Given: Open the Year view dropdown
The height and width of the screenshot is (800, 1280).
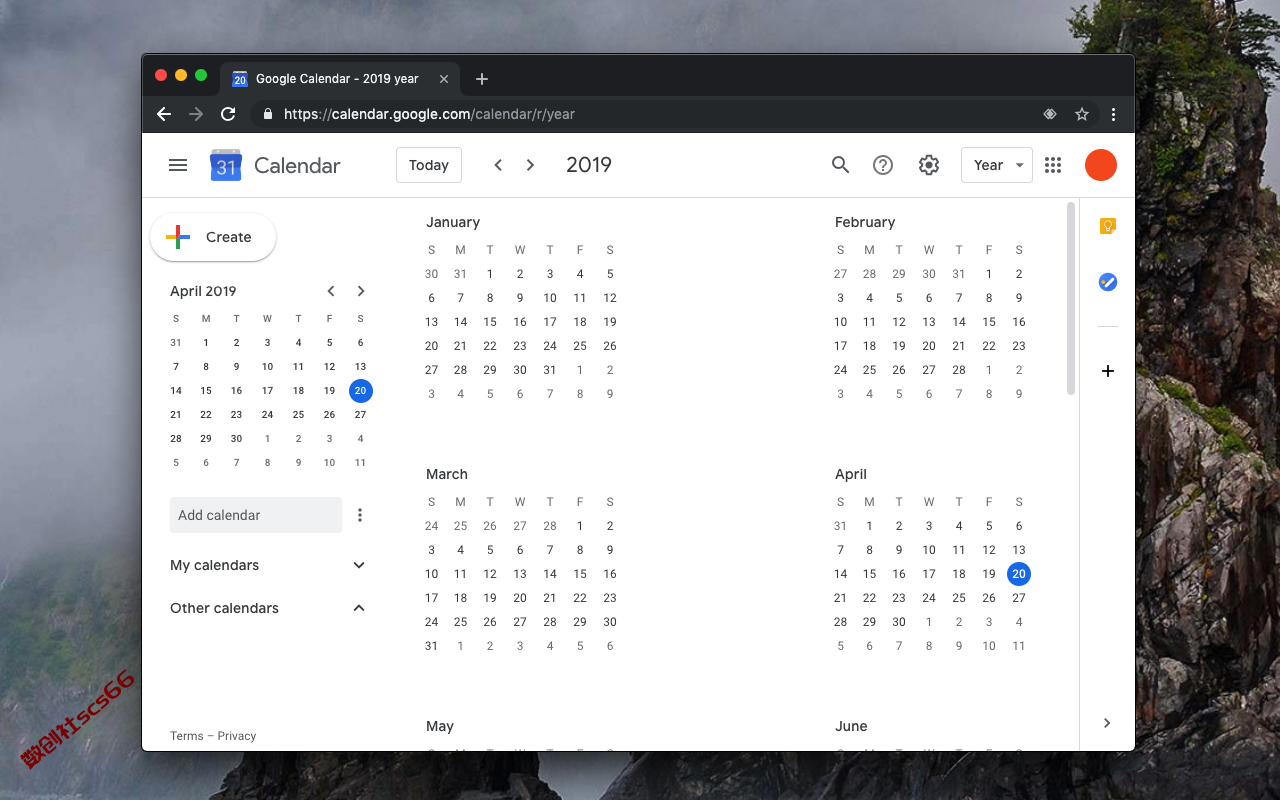Looking at the screenshot, I should pos(997,165).
